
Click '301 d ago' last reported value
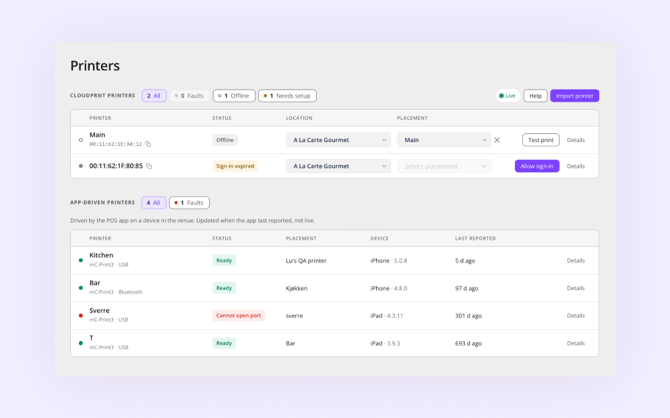coord(468,315)
